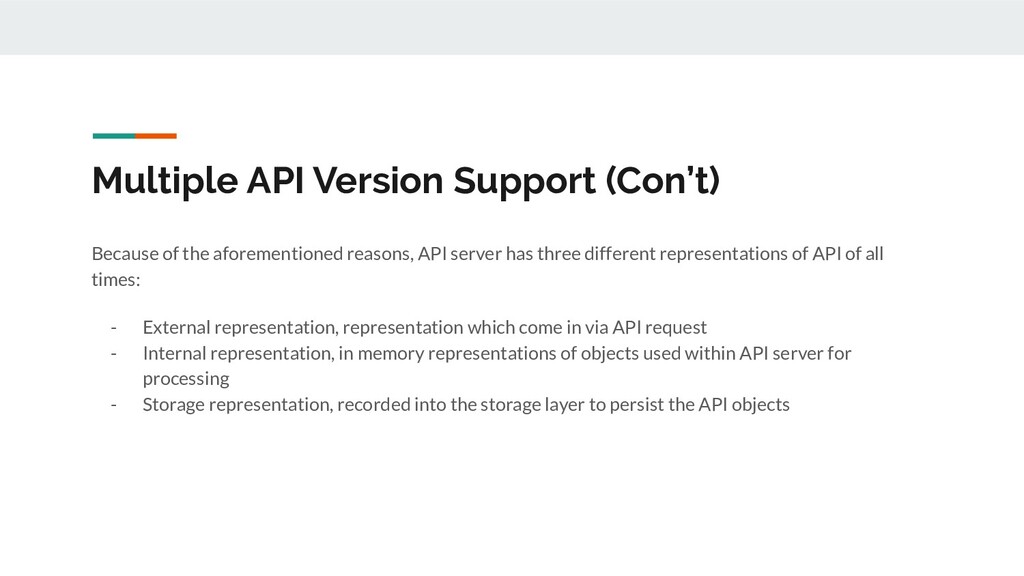Click the 'Storage representation' bullet text
The width and height of the screenshot is (1024, 576).
(466, 404)
